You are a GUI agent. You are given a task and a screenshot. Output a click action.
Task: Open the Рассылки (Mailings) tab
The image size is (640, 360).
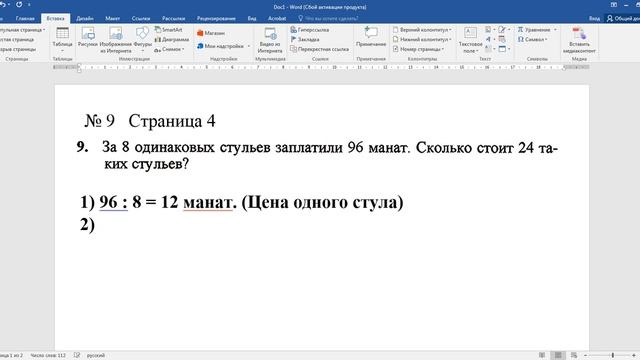pos(173,18)
